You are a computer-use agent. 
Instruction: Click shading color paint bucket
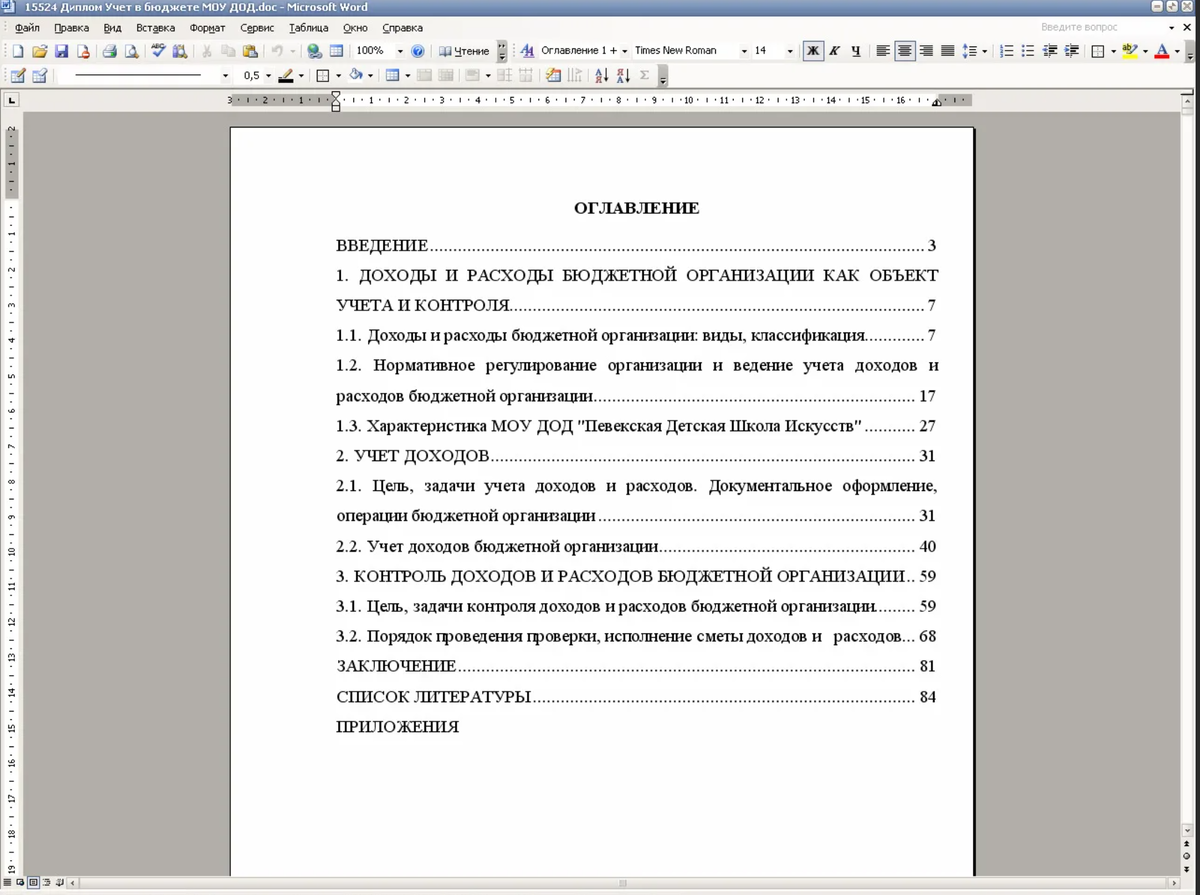click(356, 75)
